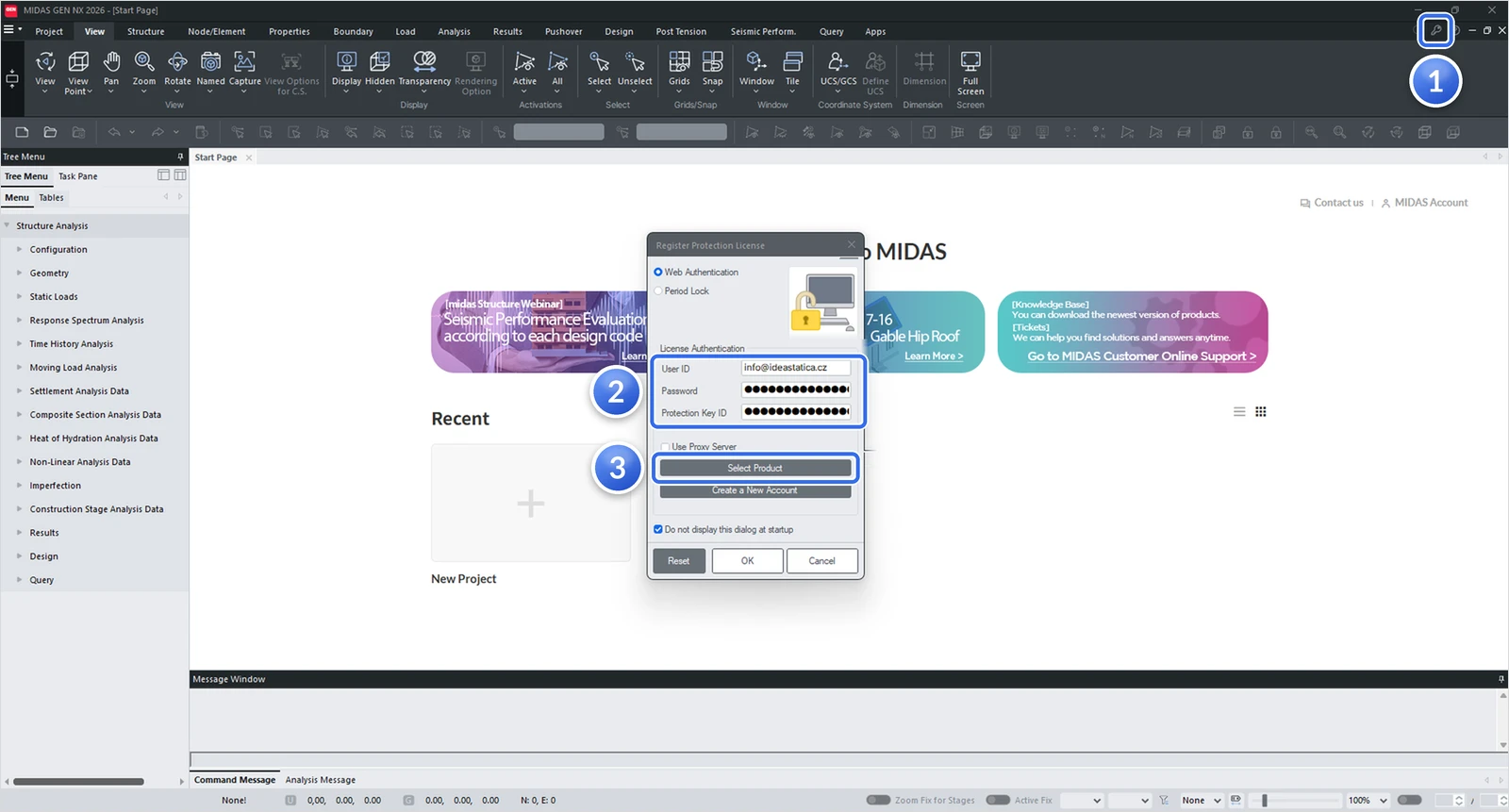The height and width of the screenshot is (812, 1509).
Task: Click the Select Product button
Action: 755,468
